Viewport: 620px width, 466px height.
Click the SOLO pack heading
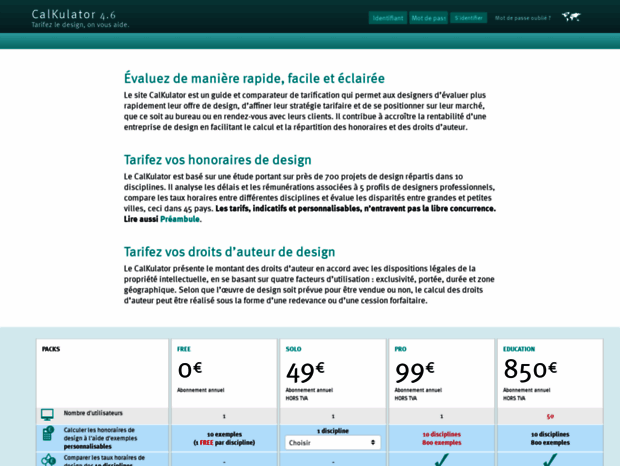[x=293, y=349]
